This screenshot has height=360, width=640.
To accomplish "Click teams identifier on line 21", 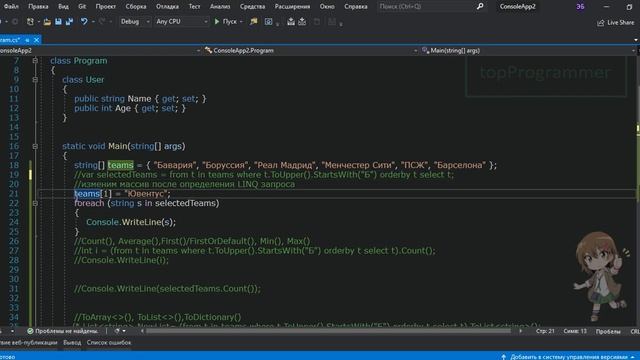I will 87,194.
